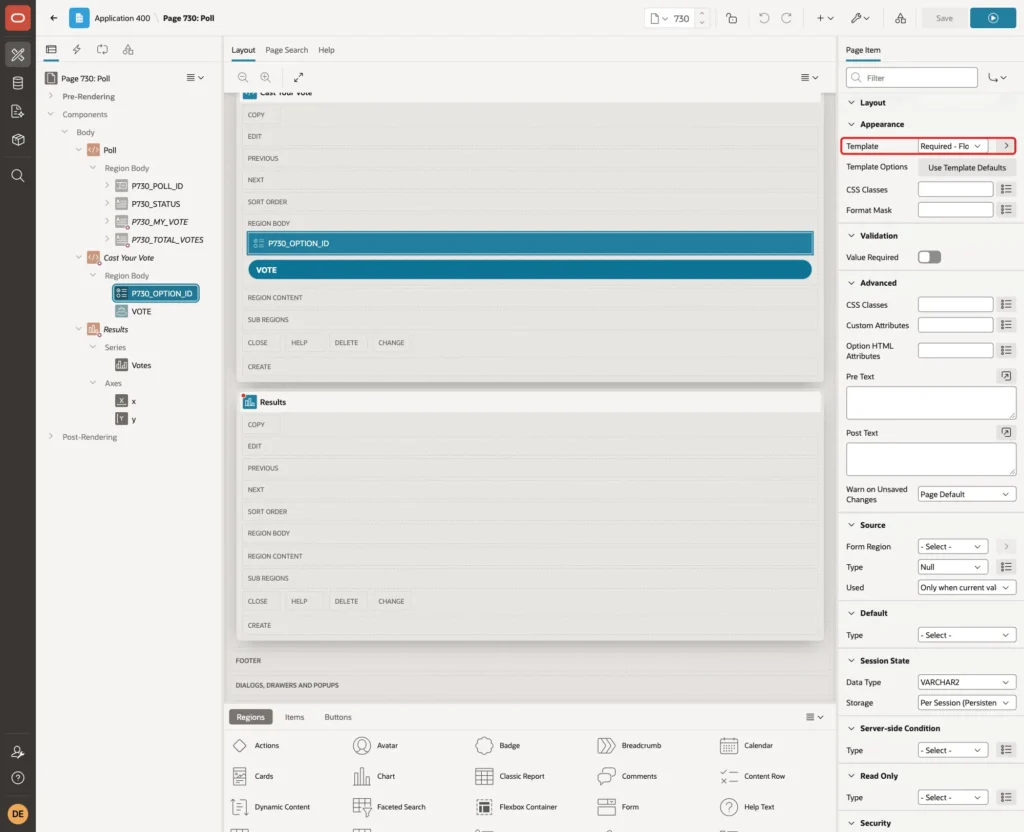Viewport: 1024px width, 832px height.
Task: Open the SQL Workshop sidebar icon
Action: pos(18,83)
